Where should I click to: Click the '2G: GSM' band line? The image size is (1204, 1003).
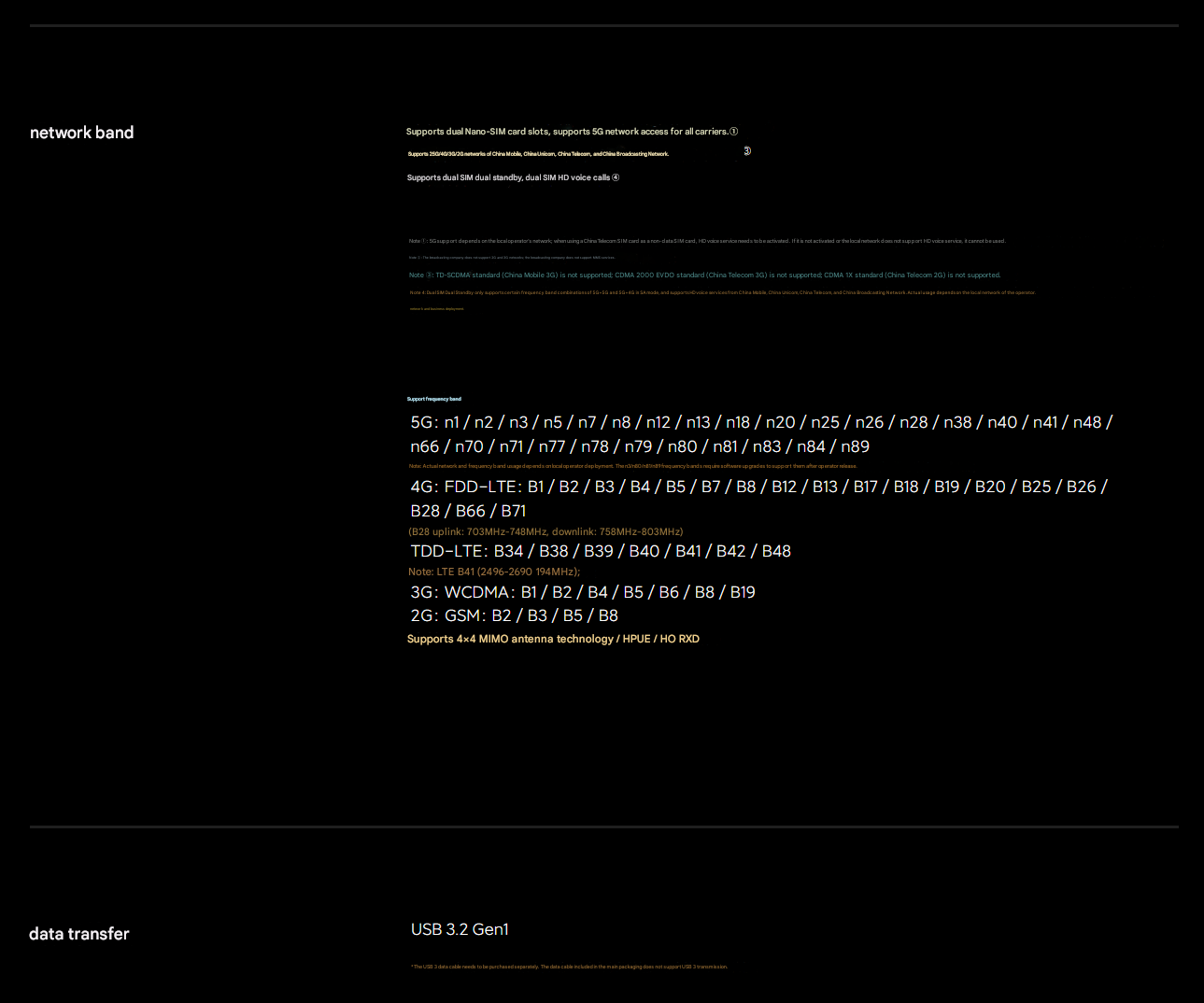coord(514,615)
